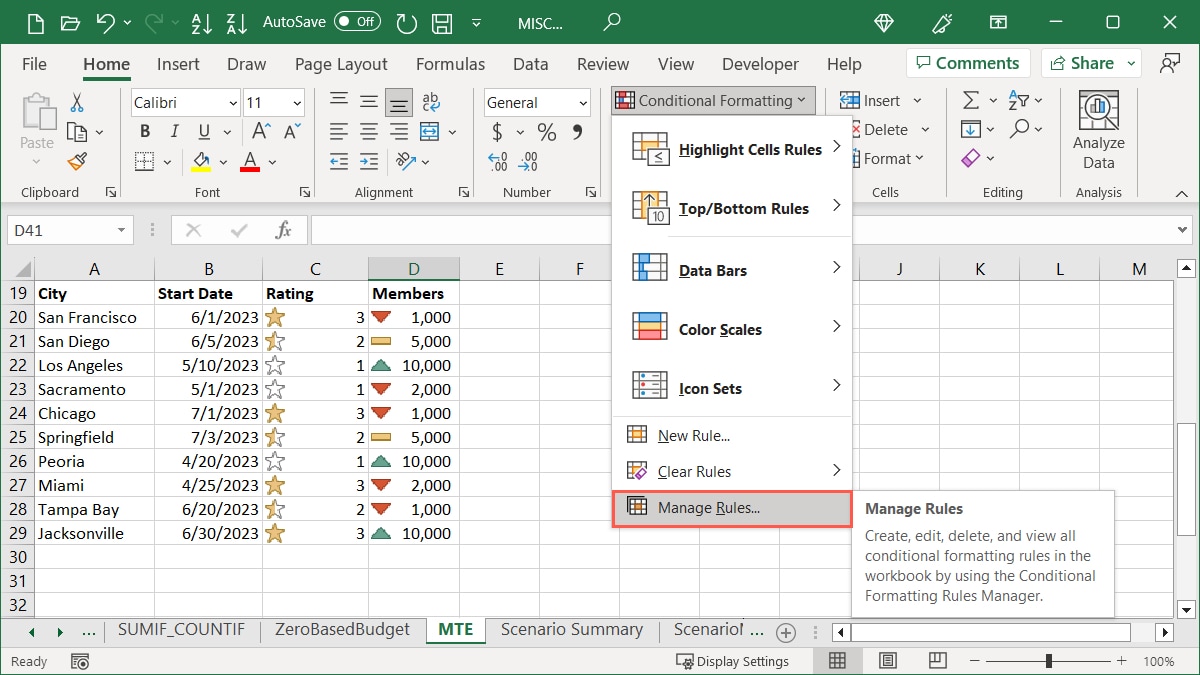The image size is (1200, 675).
Task: Click the Wrap Text icon
Action: coord(431,101)
